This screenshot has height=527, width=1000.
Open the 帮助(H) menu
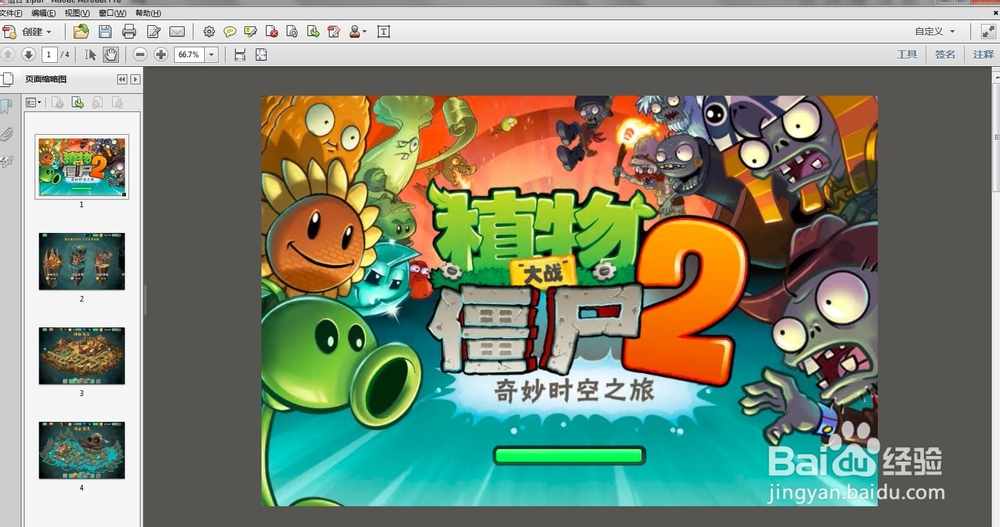[x=147, y=13]
